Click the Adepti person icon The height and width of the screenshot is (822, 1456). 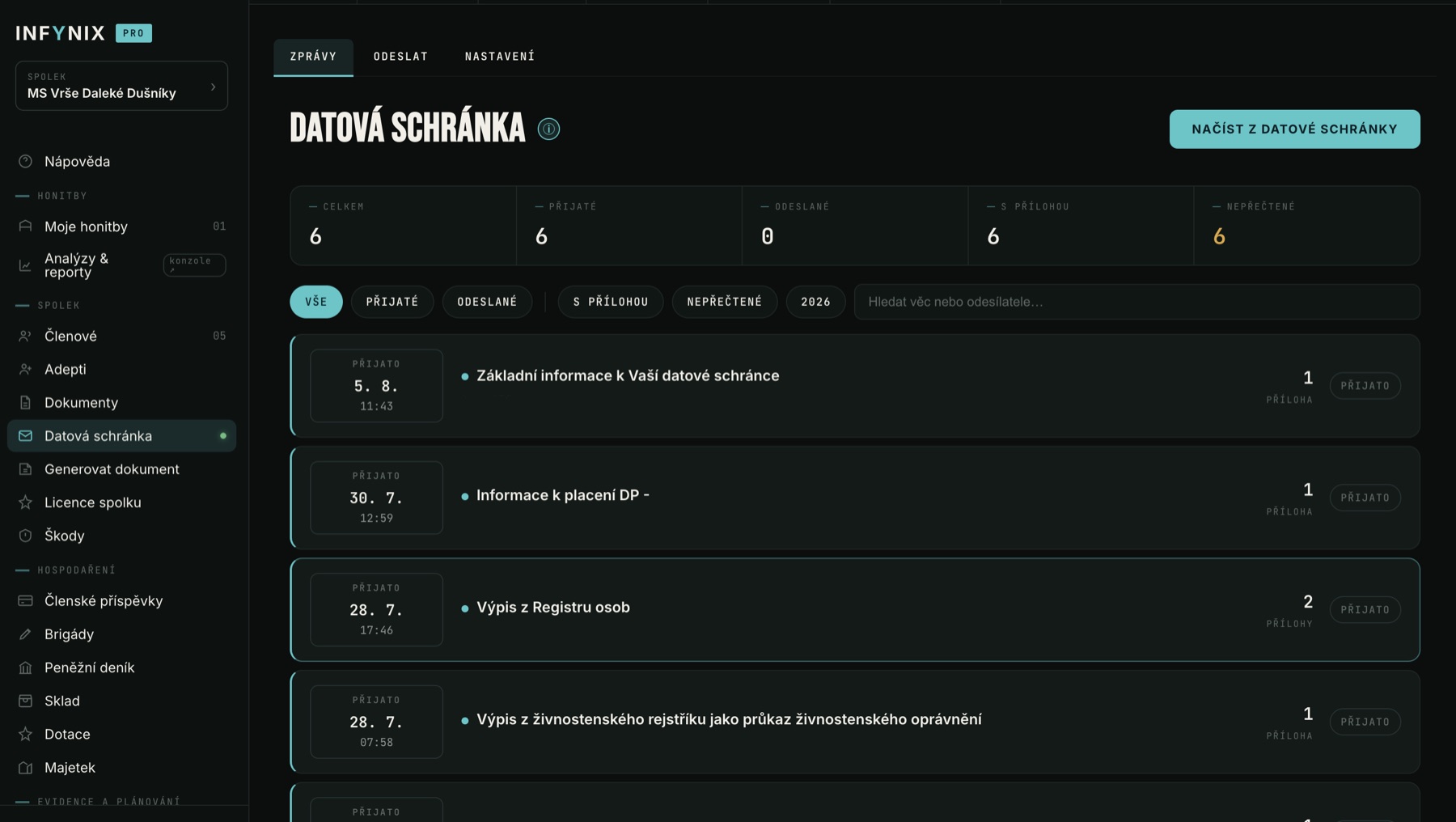25,369
